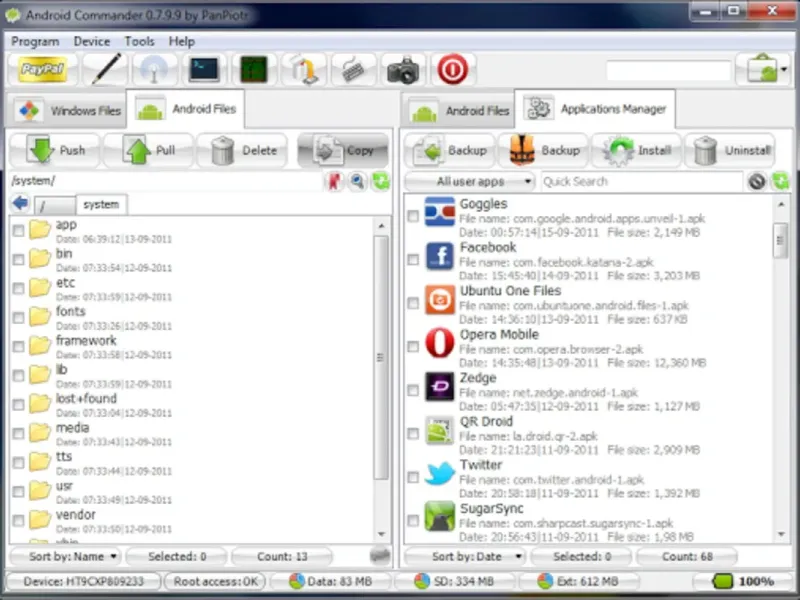Image resolution: width=800 pixels, height=600 pixels.
Task: Click the PayPal donate icon
Action: coord(43,69)
